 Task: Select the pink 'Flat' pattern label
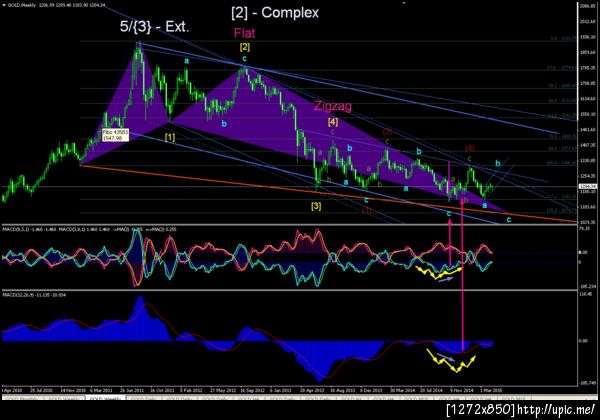[245, 33]
